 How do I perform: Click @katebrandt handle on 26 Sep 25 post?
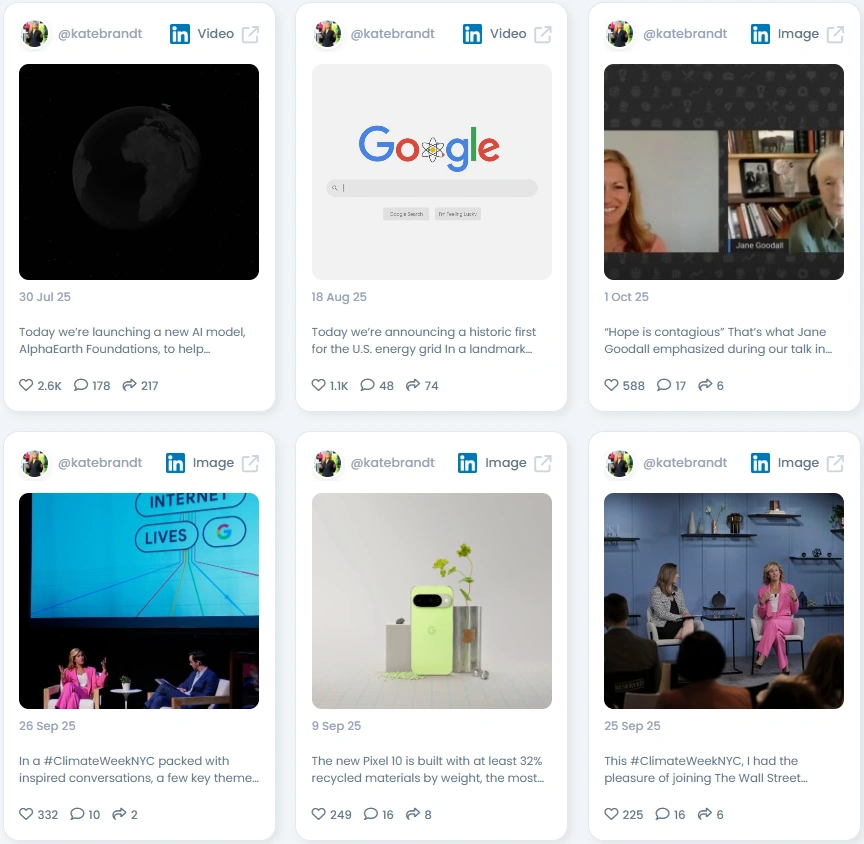100,463
